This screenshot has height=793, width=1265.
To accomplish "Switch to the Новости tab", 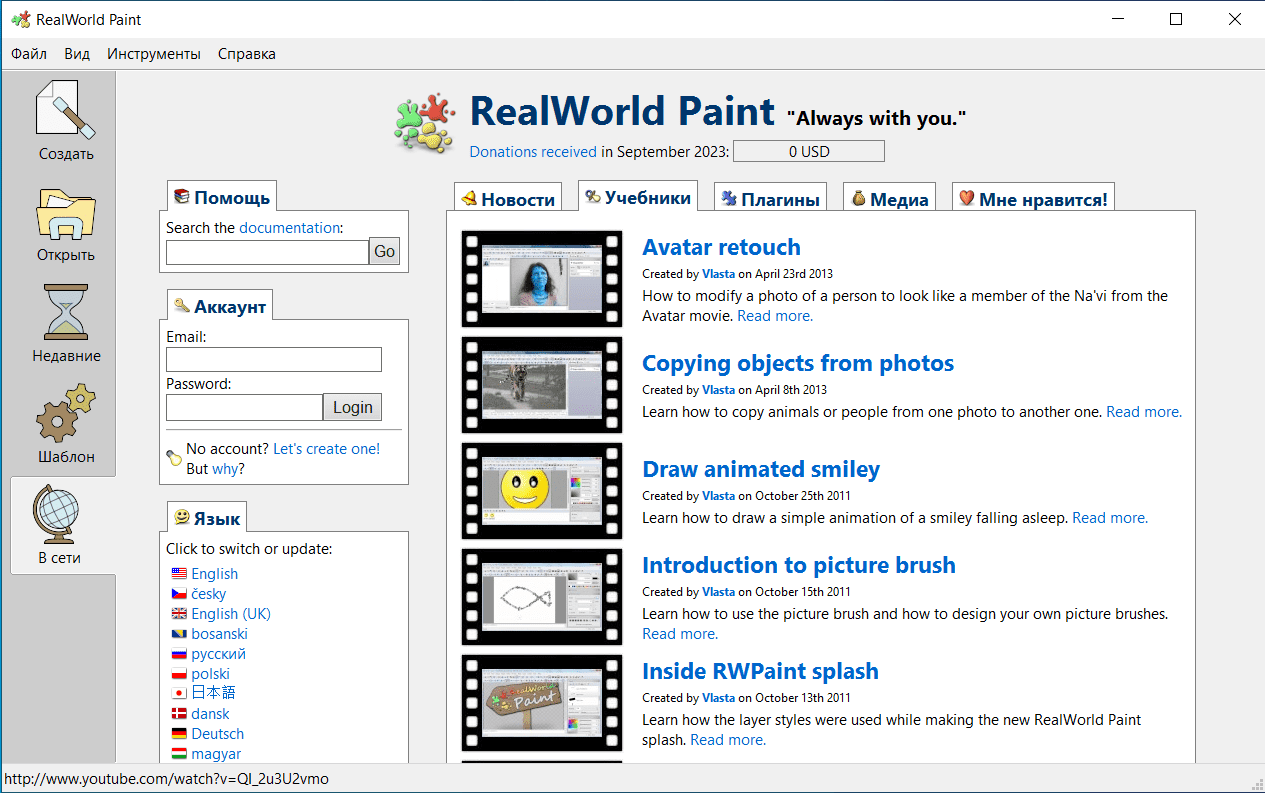I will (508, 199).
